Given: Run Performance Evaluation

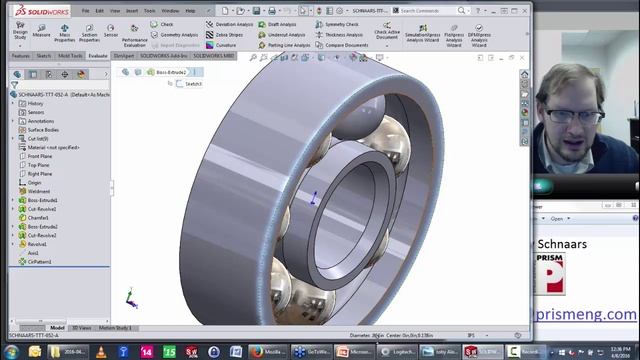Looking at the screenshot, I should 134,35.
